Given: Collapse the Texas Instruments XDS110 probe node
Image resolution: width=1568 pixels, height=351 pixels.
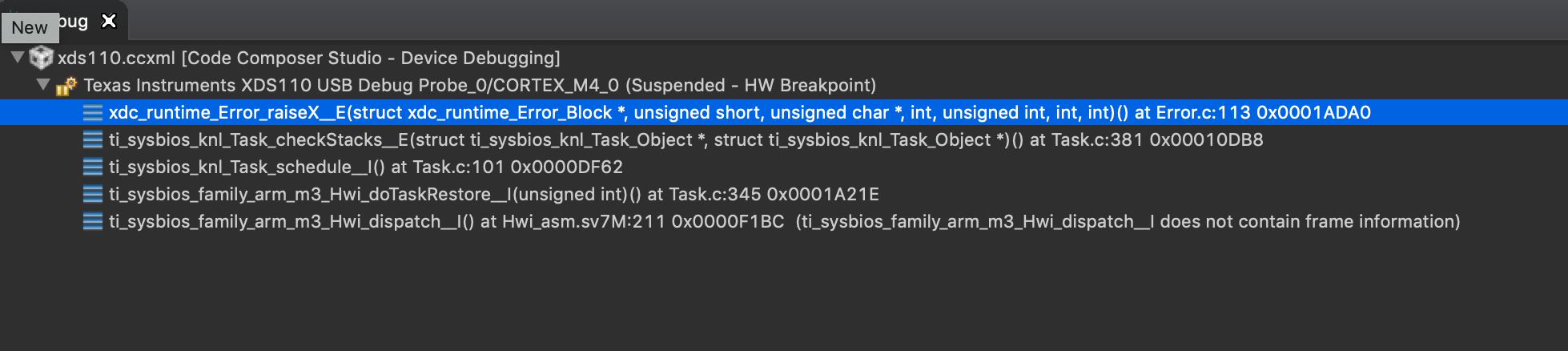Looking at the screenshot, I should coord(43,85).
